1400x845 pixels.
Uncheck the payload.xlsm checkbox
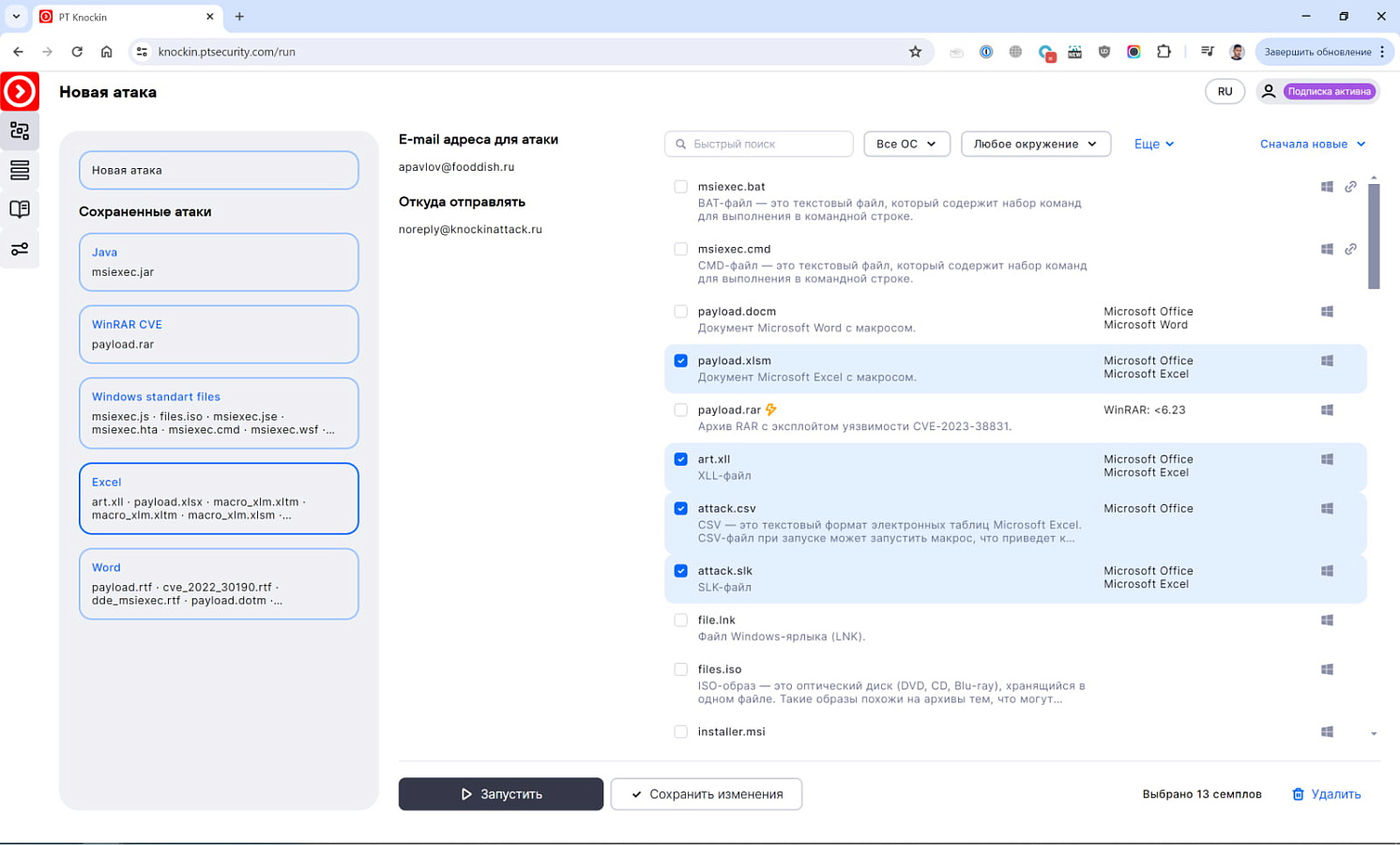click(680, 361)
